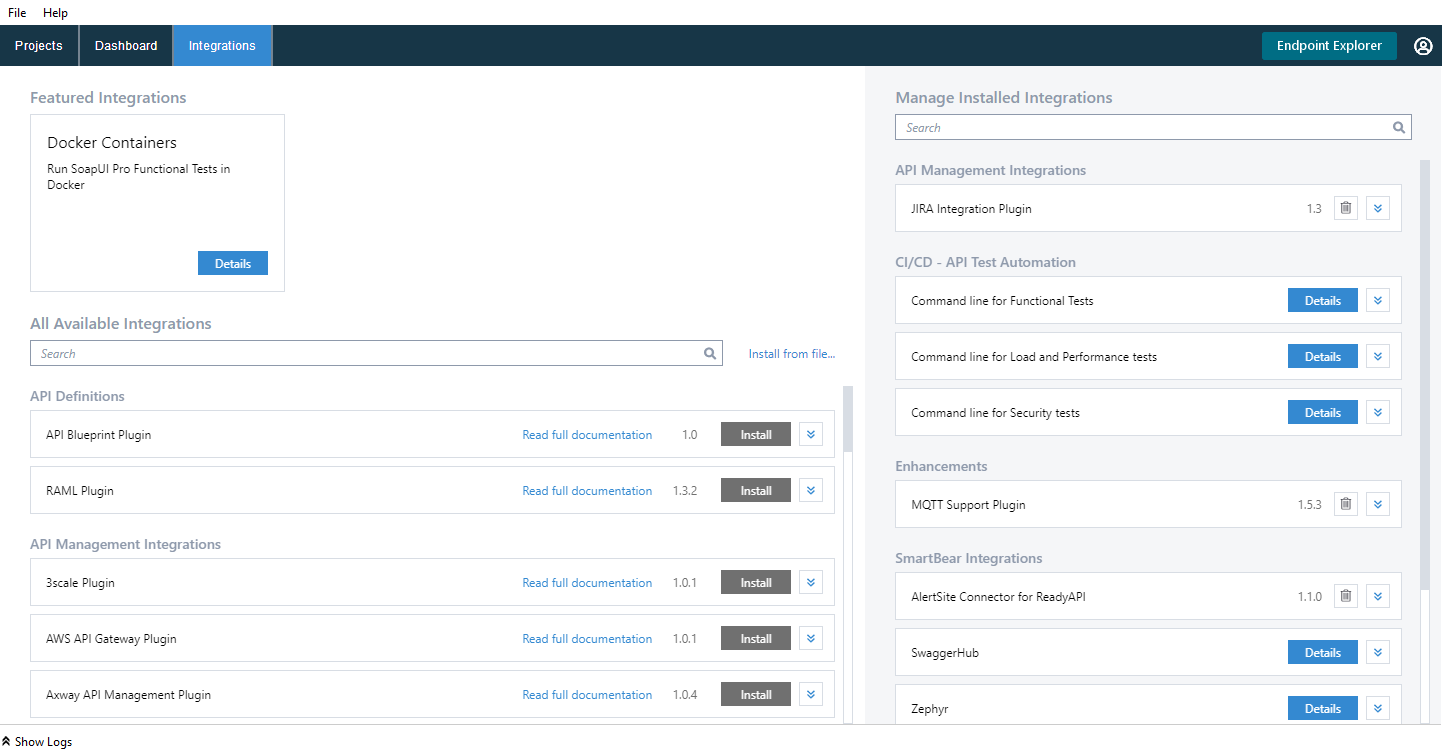Open Endpoint Explorer
This screenshot has height=750, width=1442.
tap(1329, 45)
